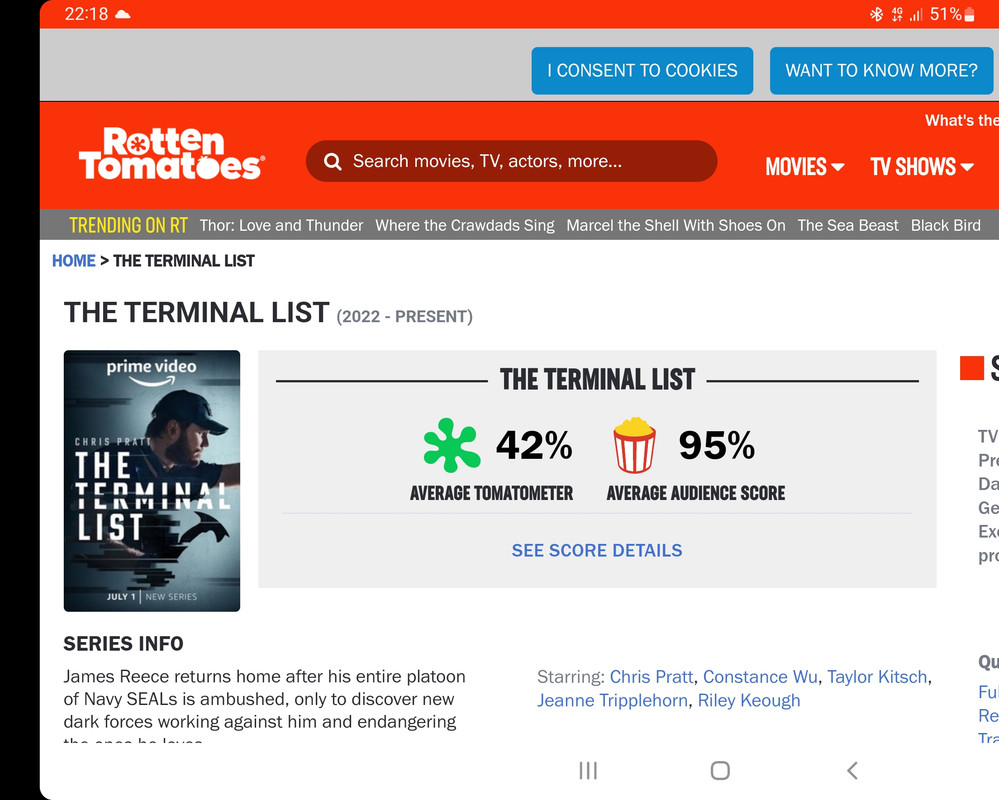
Task: Open Riley Keough cast link
Action: click(x=749, y=700)
